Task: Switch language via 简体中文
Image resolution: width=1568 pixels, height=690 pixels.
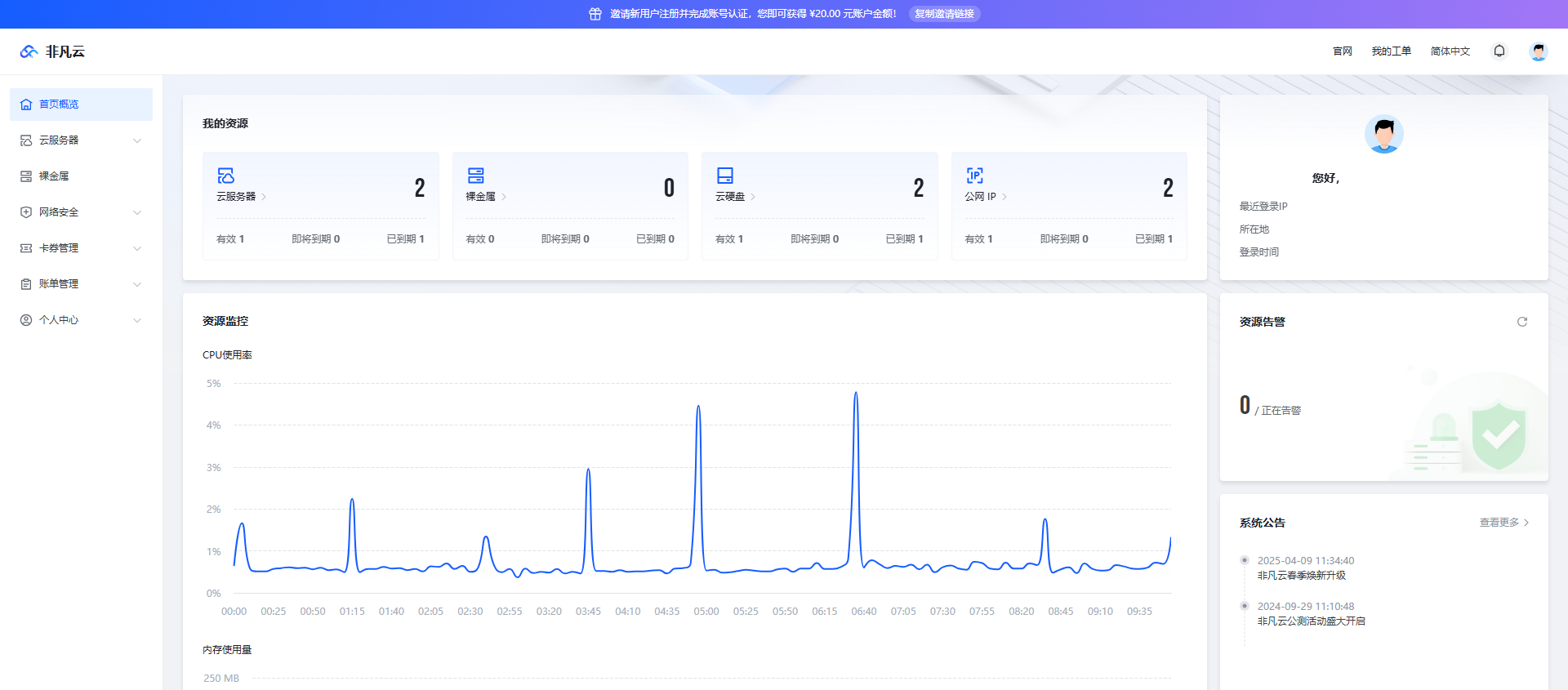Action: (1450, 51)
